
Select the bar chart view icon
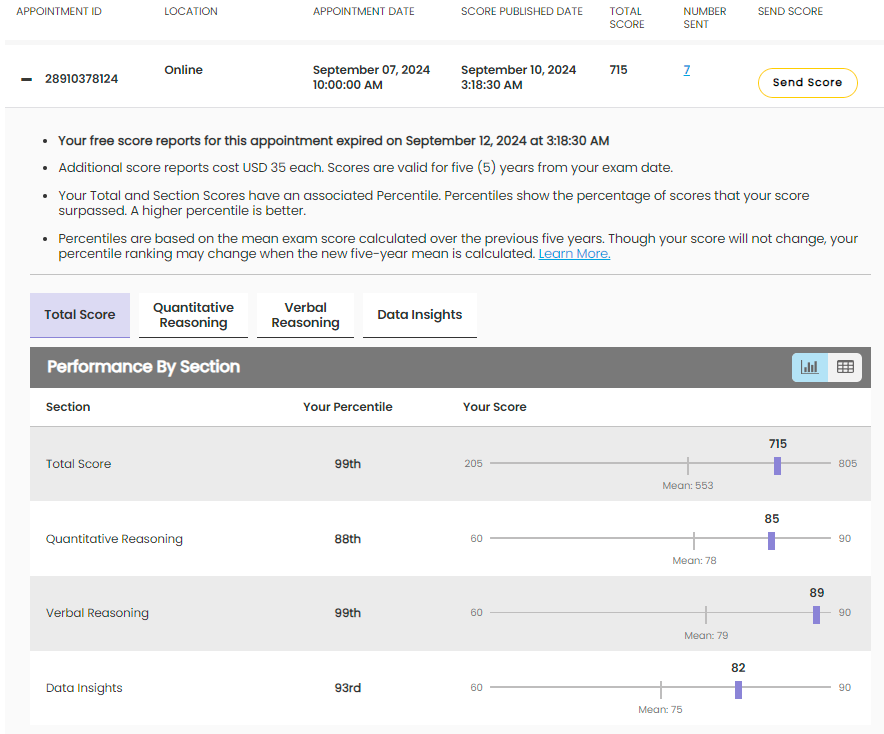[809, 367]
